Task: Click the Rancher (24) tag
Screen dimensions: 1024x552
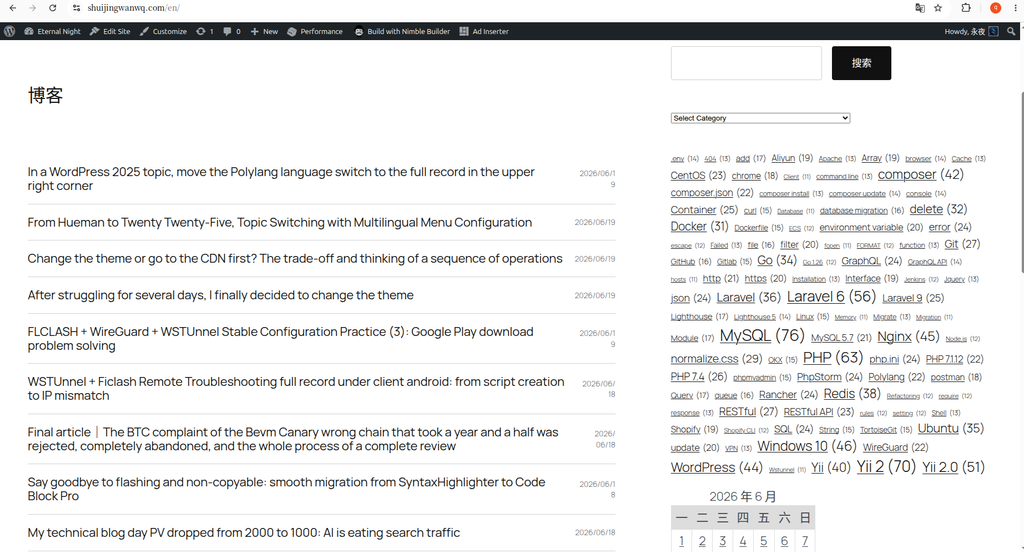Action: [x=788, y=395]
